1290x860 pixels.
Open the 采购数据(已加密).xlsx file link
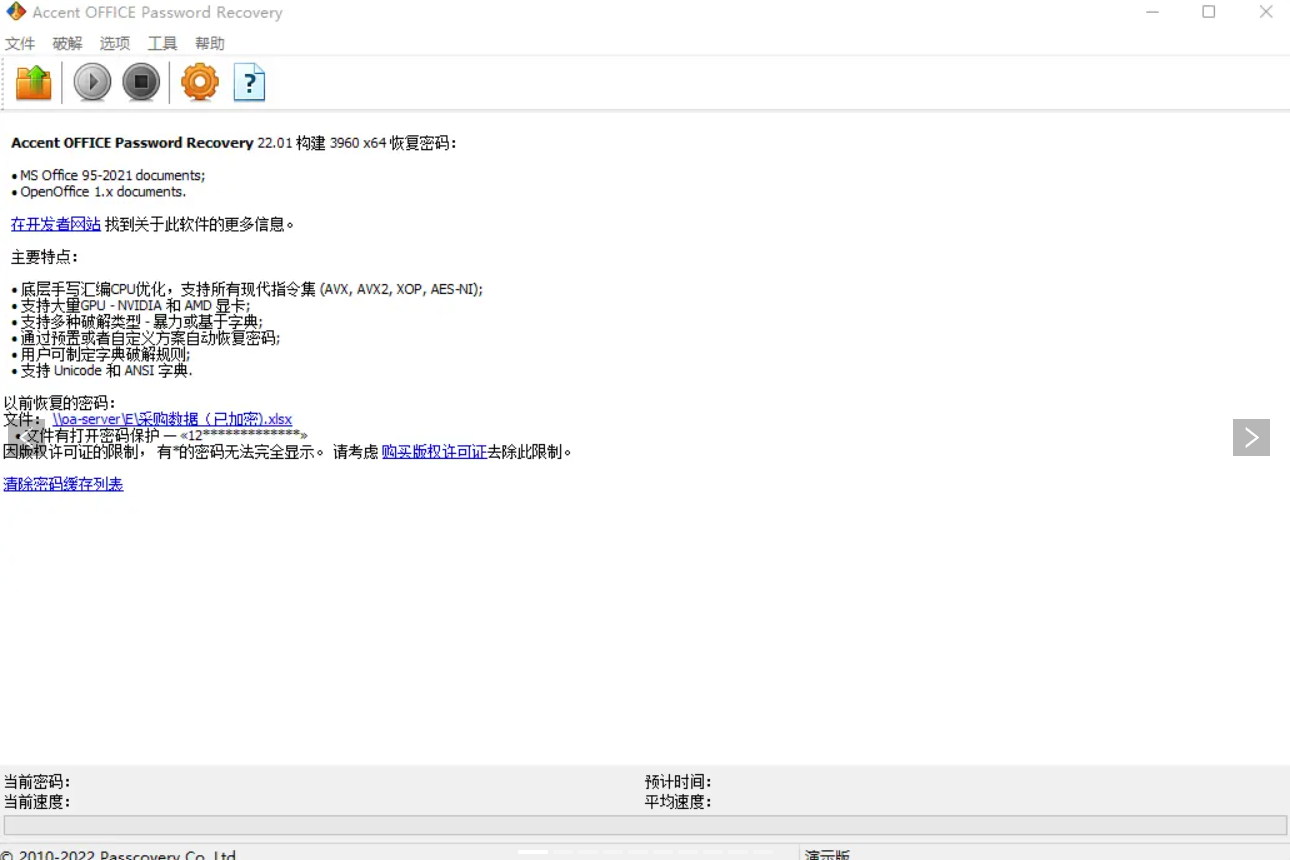click(172, 419)
